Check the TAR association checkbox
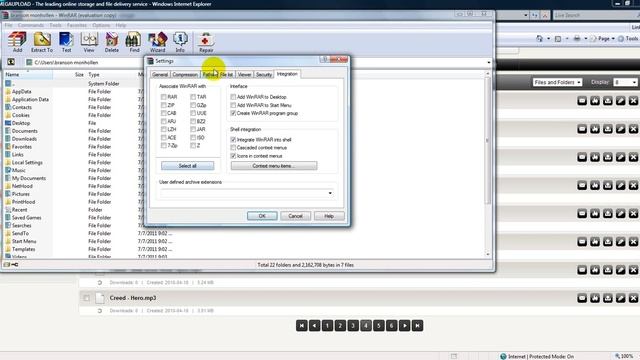The width and height of the screenshot is (640, 360). click(193, 97)
